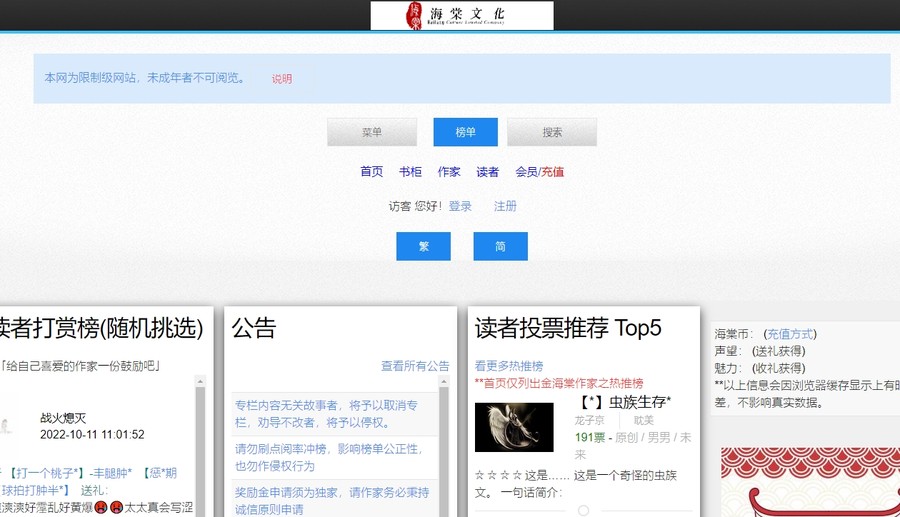Go to 首页 in navigation
This screenshot has height=517, width=900.
[x=372, y=172]
